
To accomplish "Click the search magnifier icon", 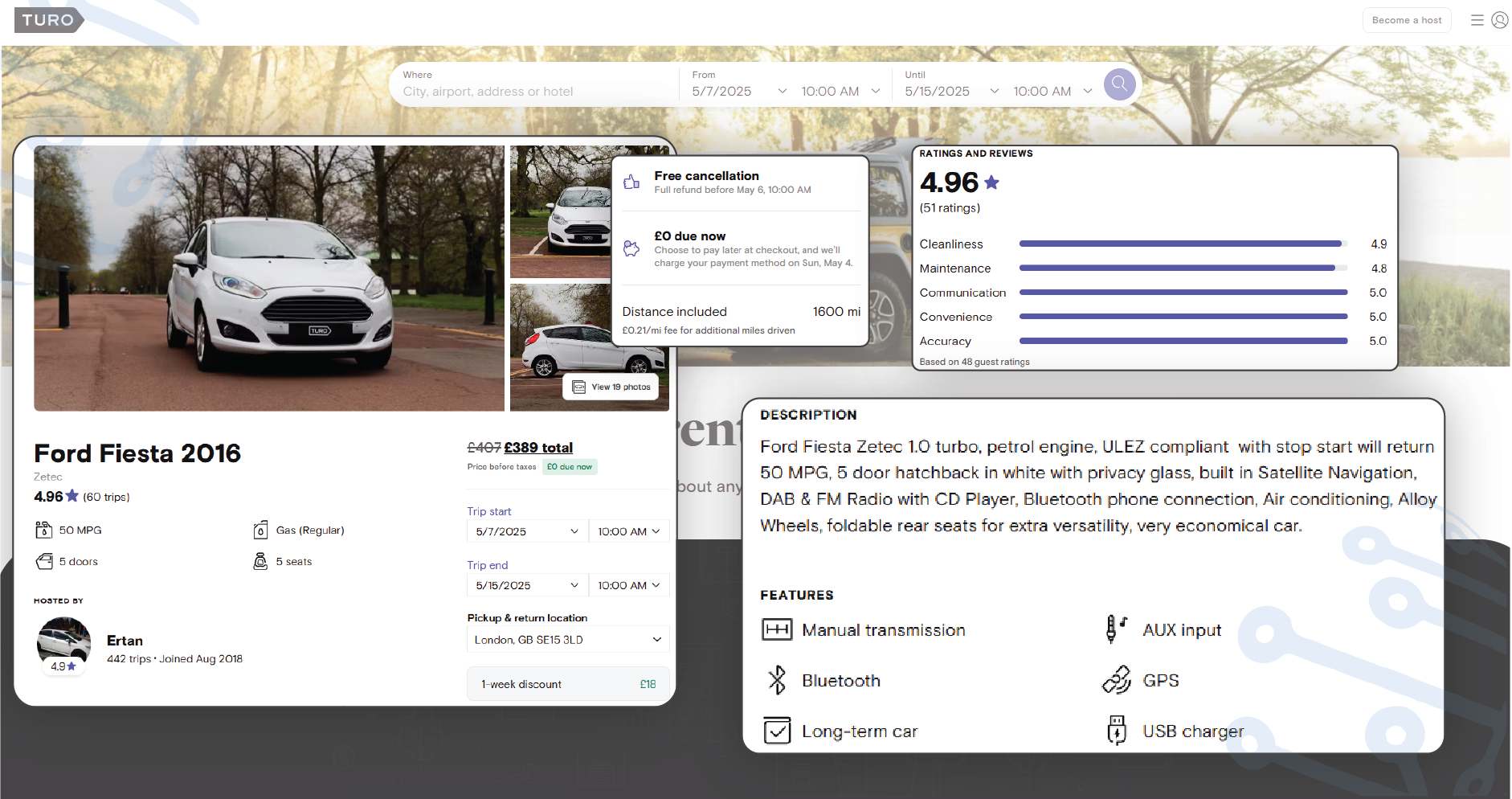I will point(1120,84).
